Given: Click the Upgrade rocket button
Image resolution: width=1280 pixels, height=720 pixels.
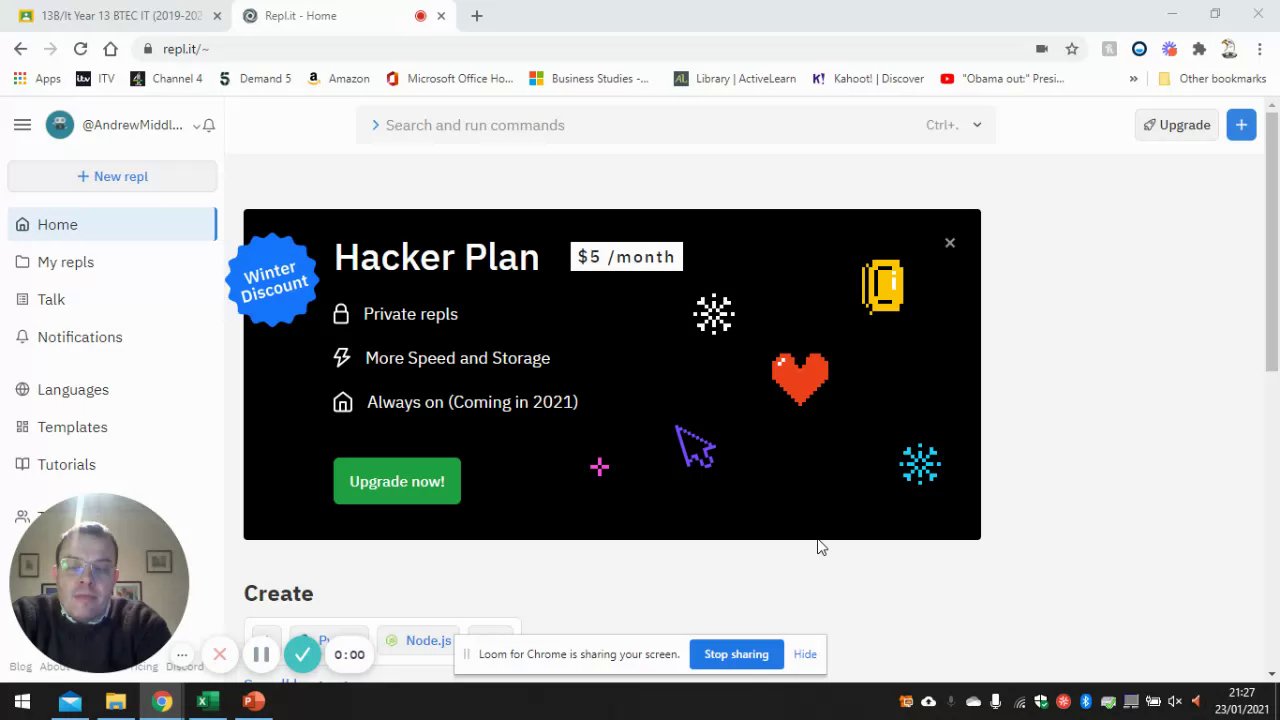Looking at the screenshot, I should (1177, 125).
